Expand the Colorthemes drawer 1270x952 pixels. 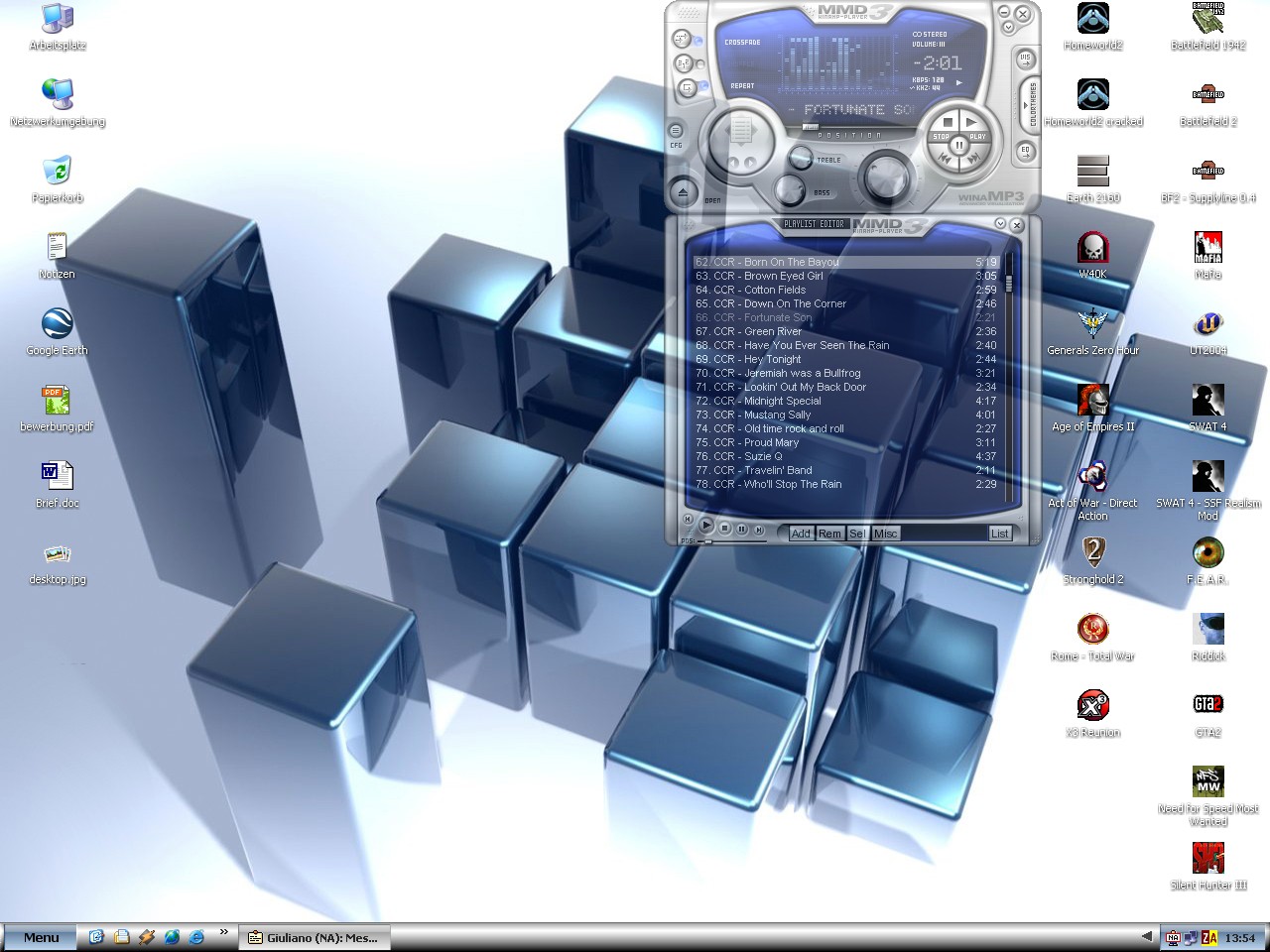(1032, 103)
